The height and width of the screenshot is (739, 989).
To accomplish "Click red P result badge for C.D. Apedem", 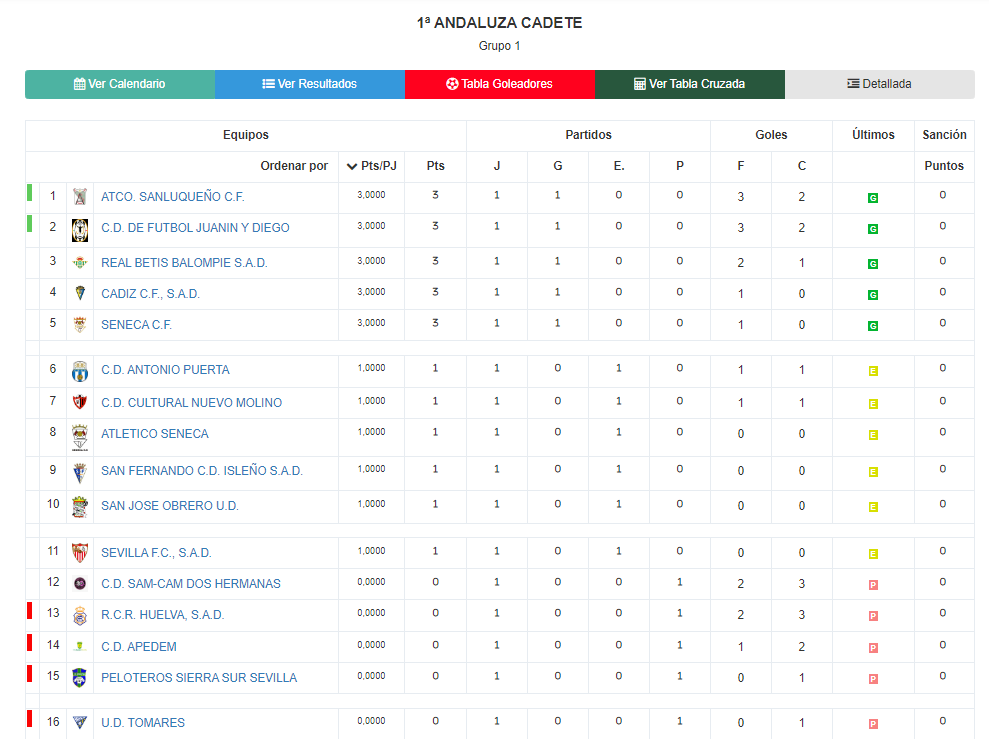I will [873, 648].
